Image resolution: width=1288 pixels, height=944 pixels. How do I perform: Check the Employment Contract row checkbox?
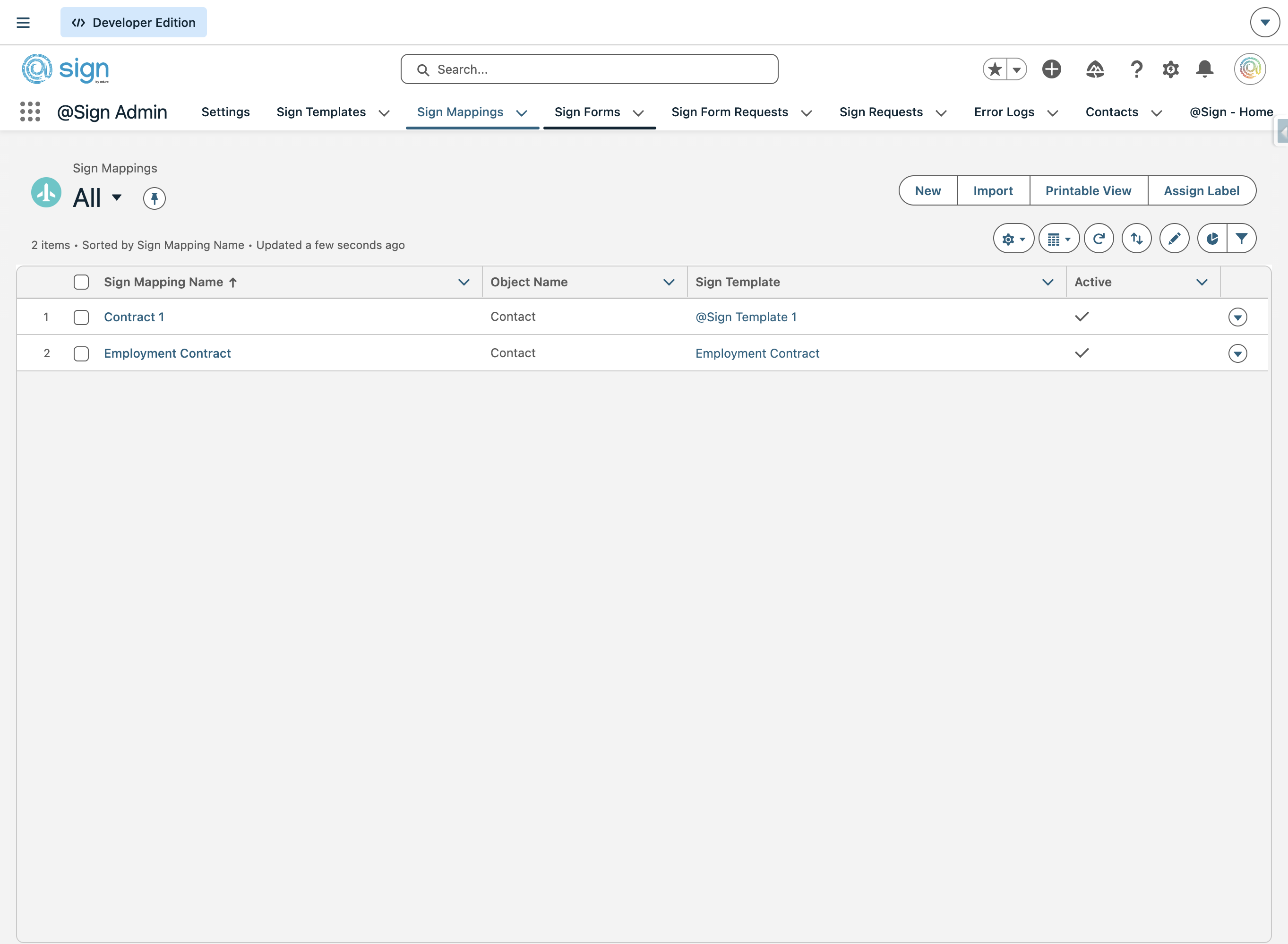coord(81,354)
